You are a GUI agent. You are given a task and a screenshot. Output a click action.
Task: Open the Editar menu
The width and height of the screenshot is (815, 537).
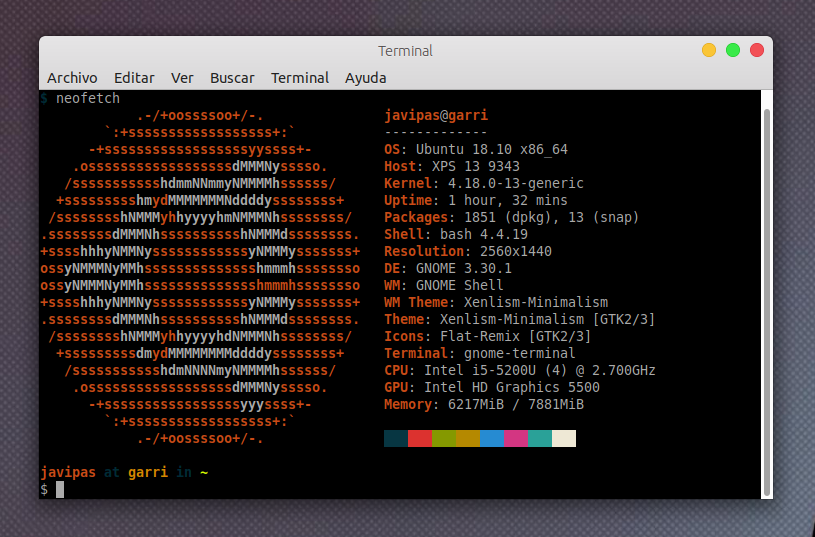[x=134, y=78]
